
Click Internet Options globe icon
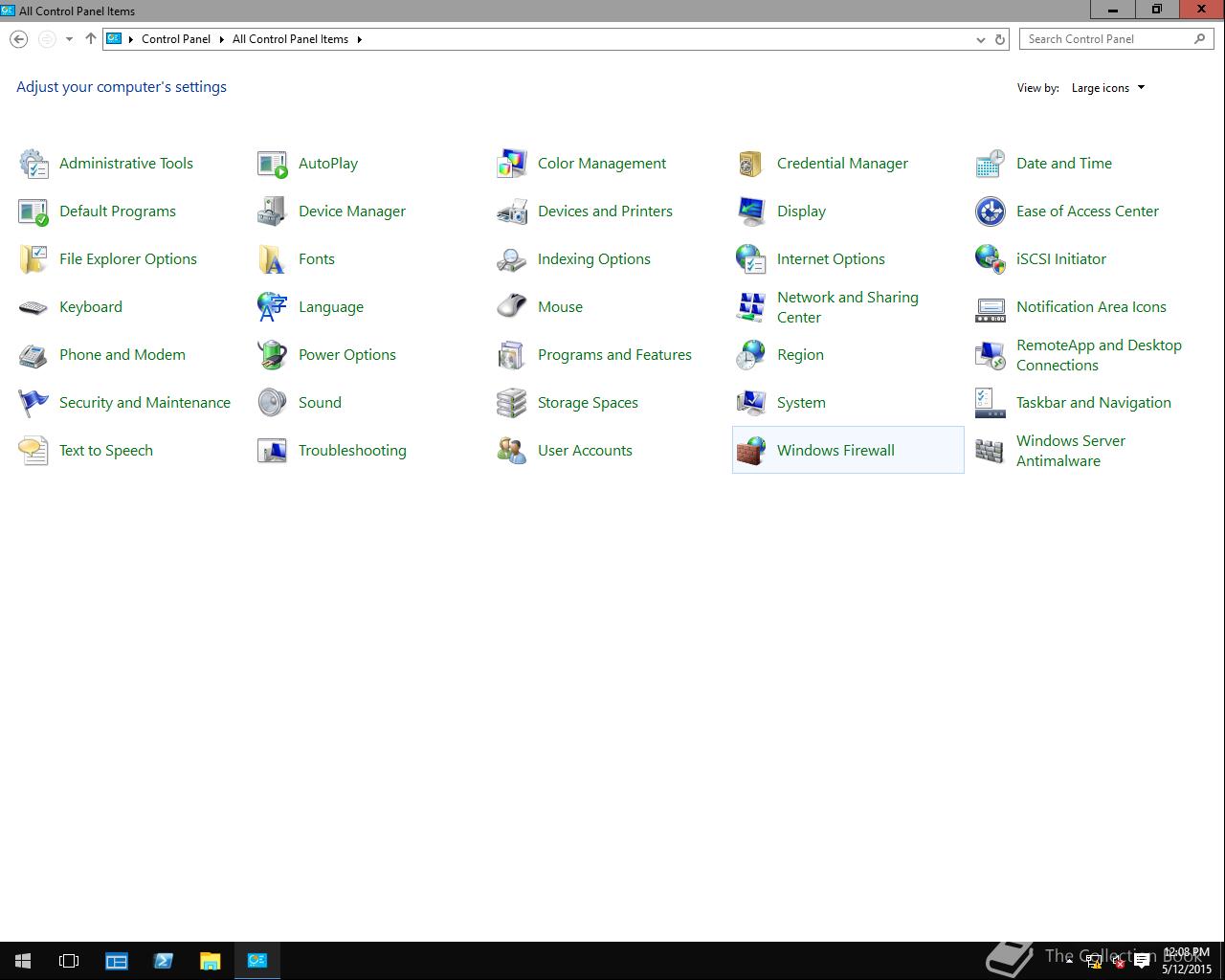click(x=751, y=259)
